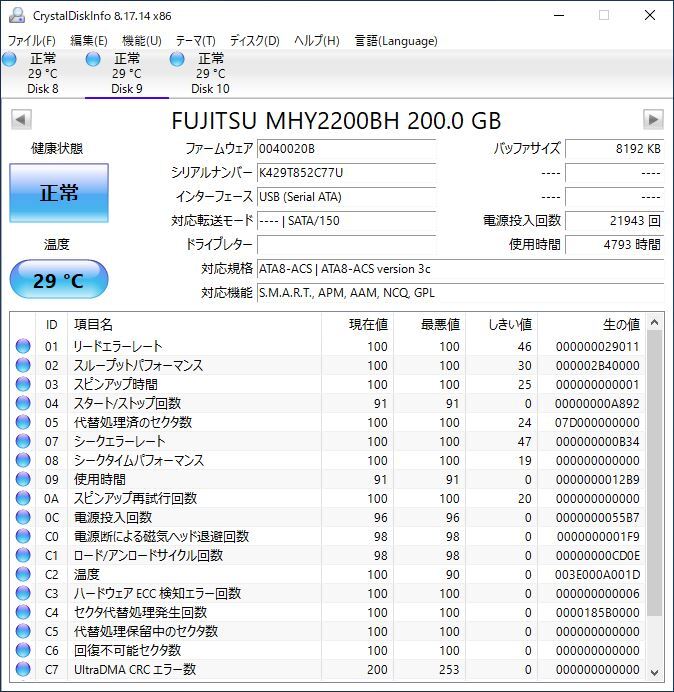Open the テーマ(T) menu
The width and height of the screenshot is (674, 692).
196,41
